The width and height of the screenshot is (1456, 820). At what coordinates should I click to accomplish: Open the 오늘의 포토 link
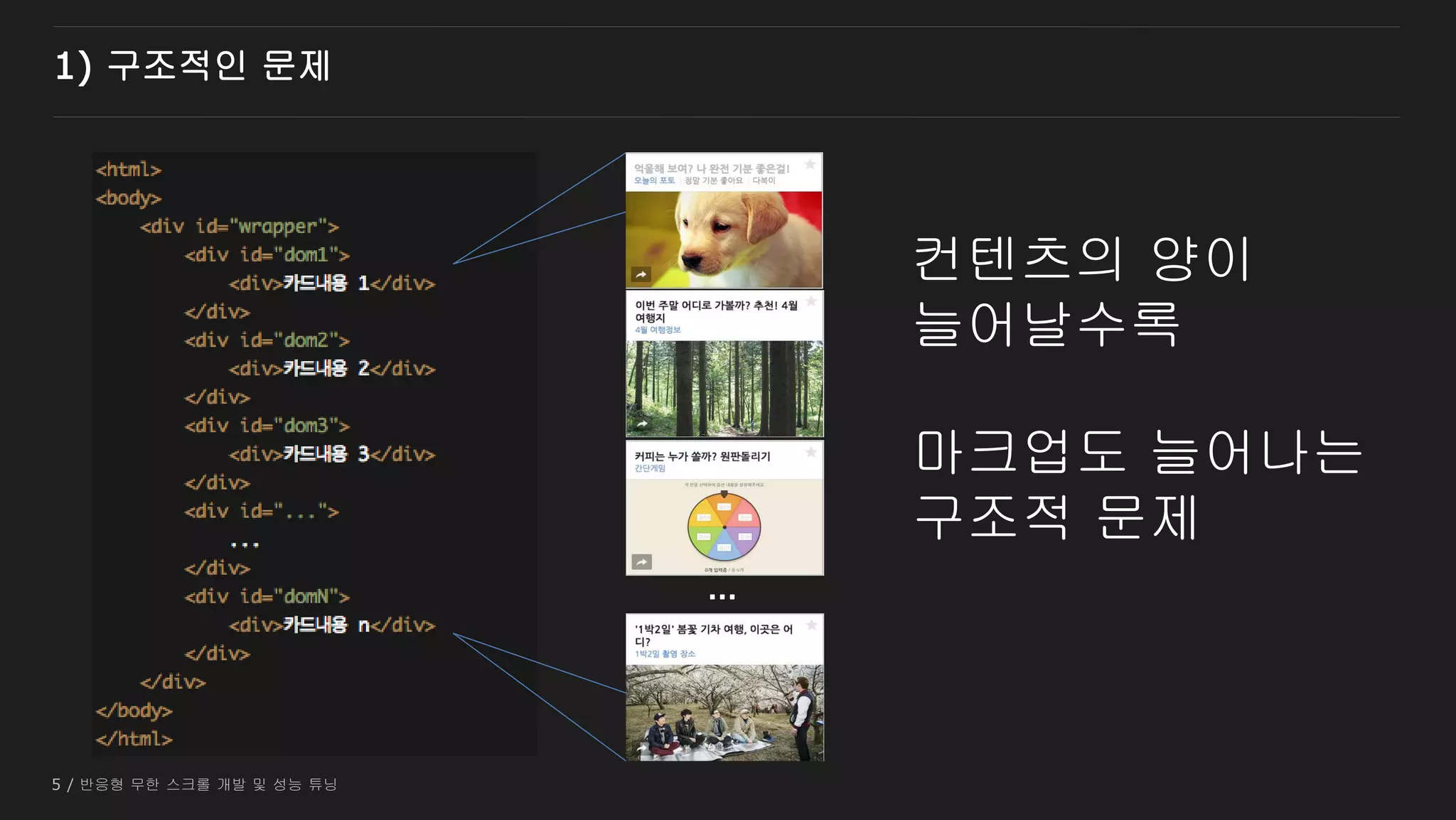coord(654,180)
